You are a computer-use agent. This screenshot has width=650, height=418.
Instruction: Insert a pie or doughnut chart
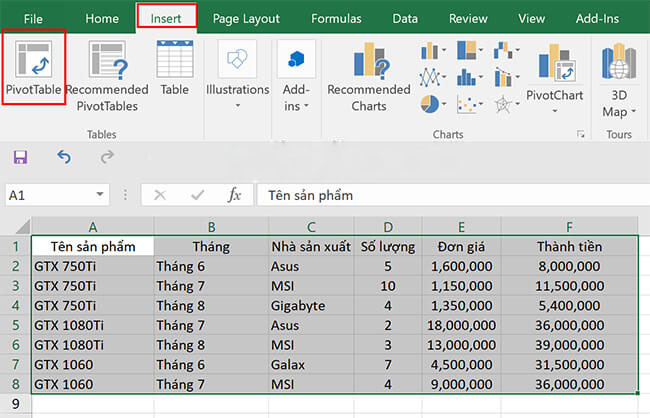433,104
